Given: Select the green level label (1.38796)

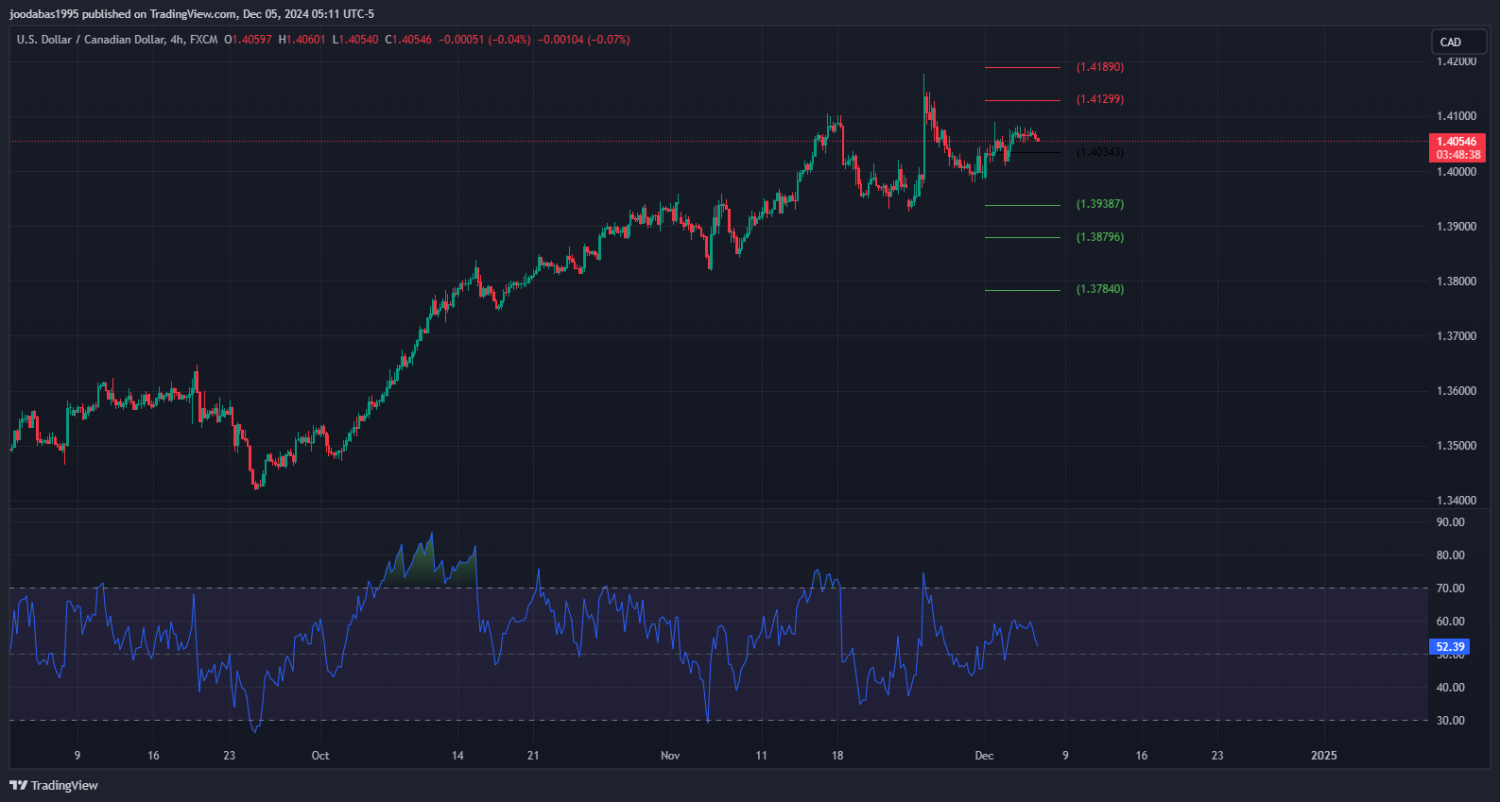Looking at the screenshot, I should click(x=1100, y=237).
